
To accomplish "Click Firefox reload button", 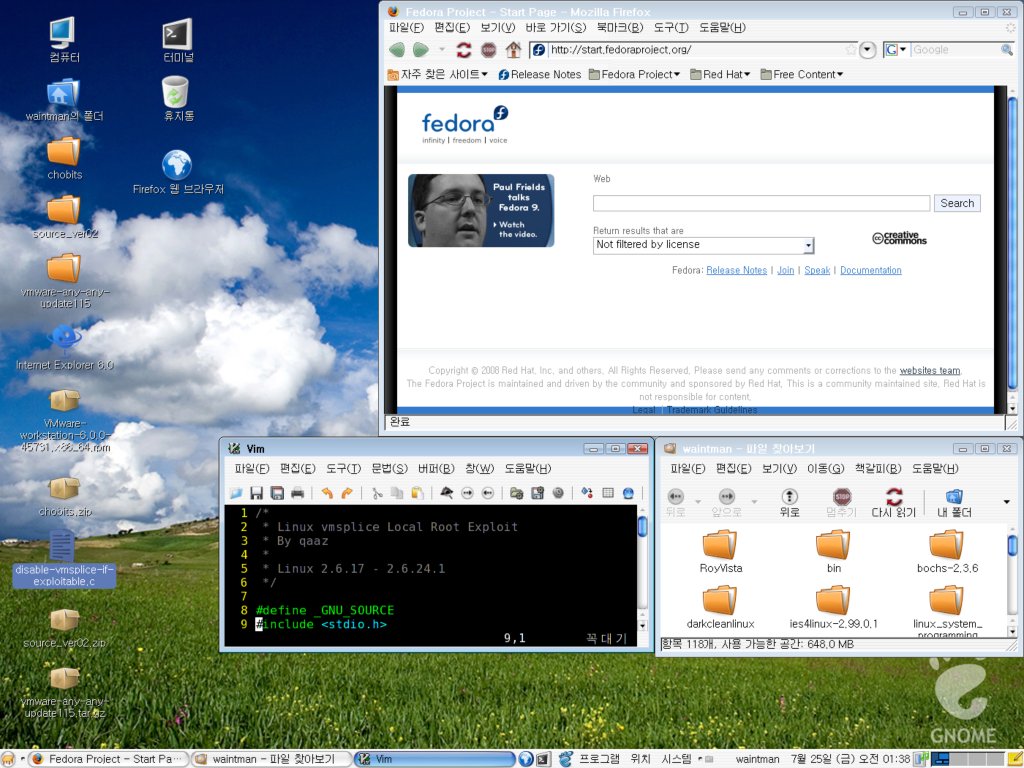I will pyautogui.click(x=464, y=50).
